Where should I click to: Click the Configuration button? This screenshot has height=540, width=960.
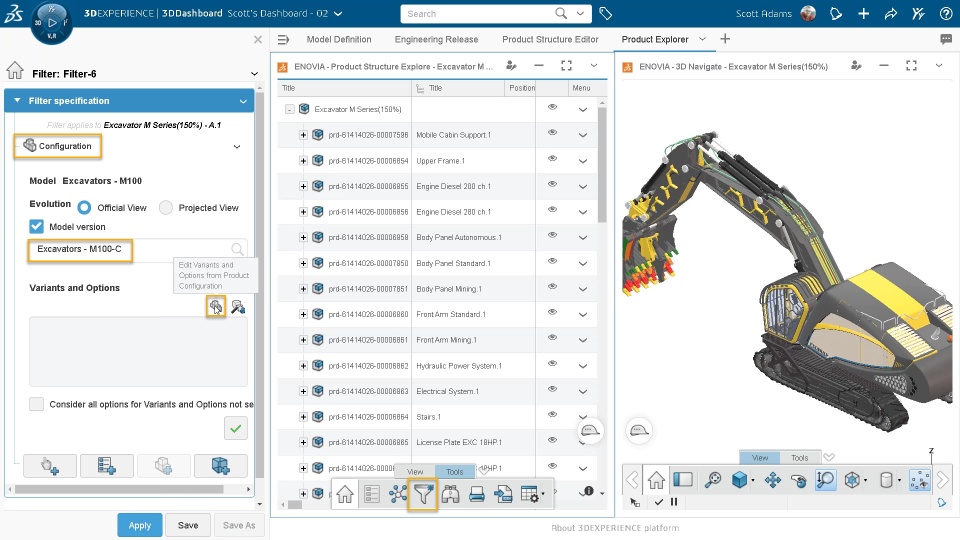point(58,146)
